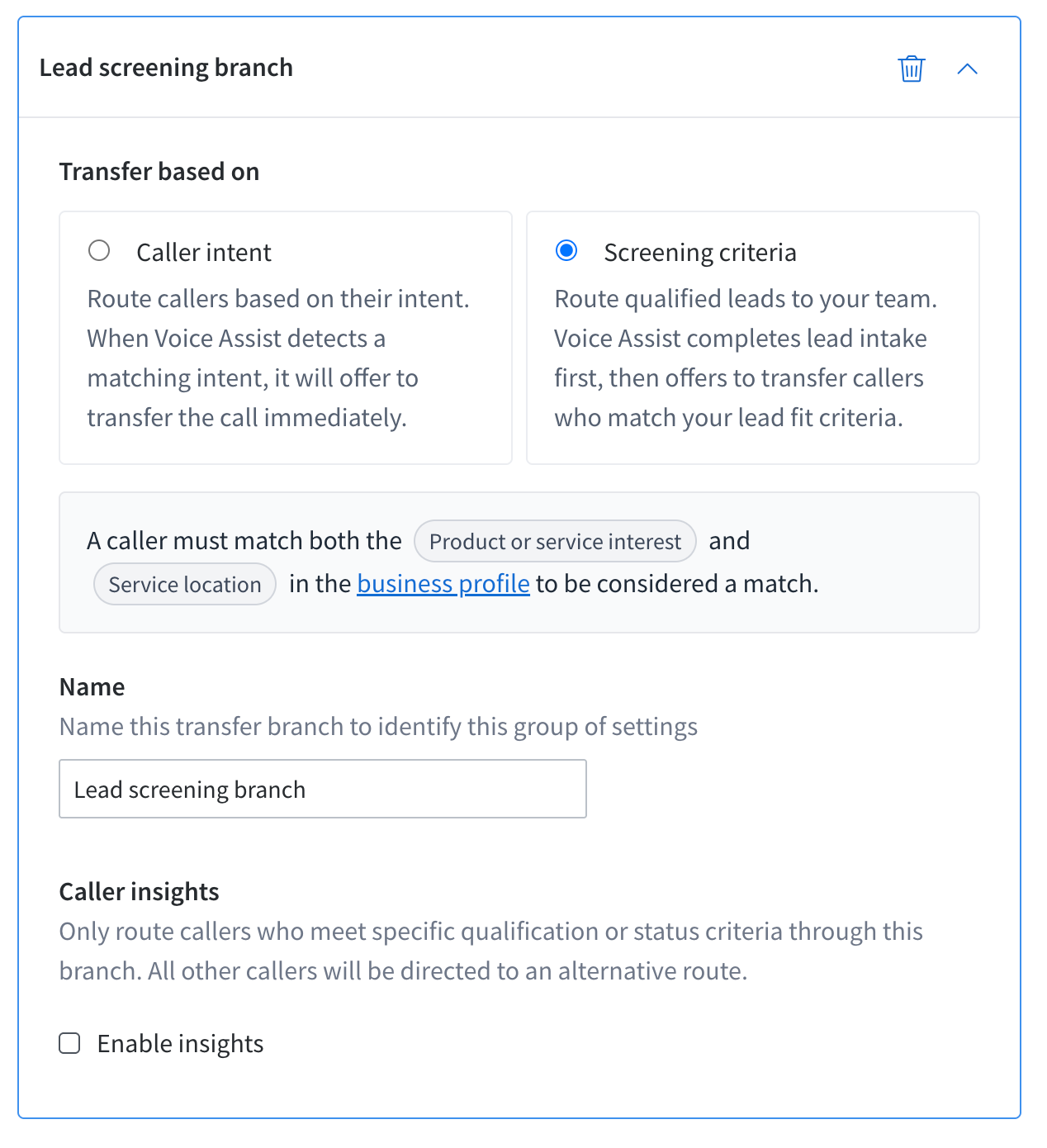Click the Name field helper description text
The image size is (1047, 1148).
(378, 726)
